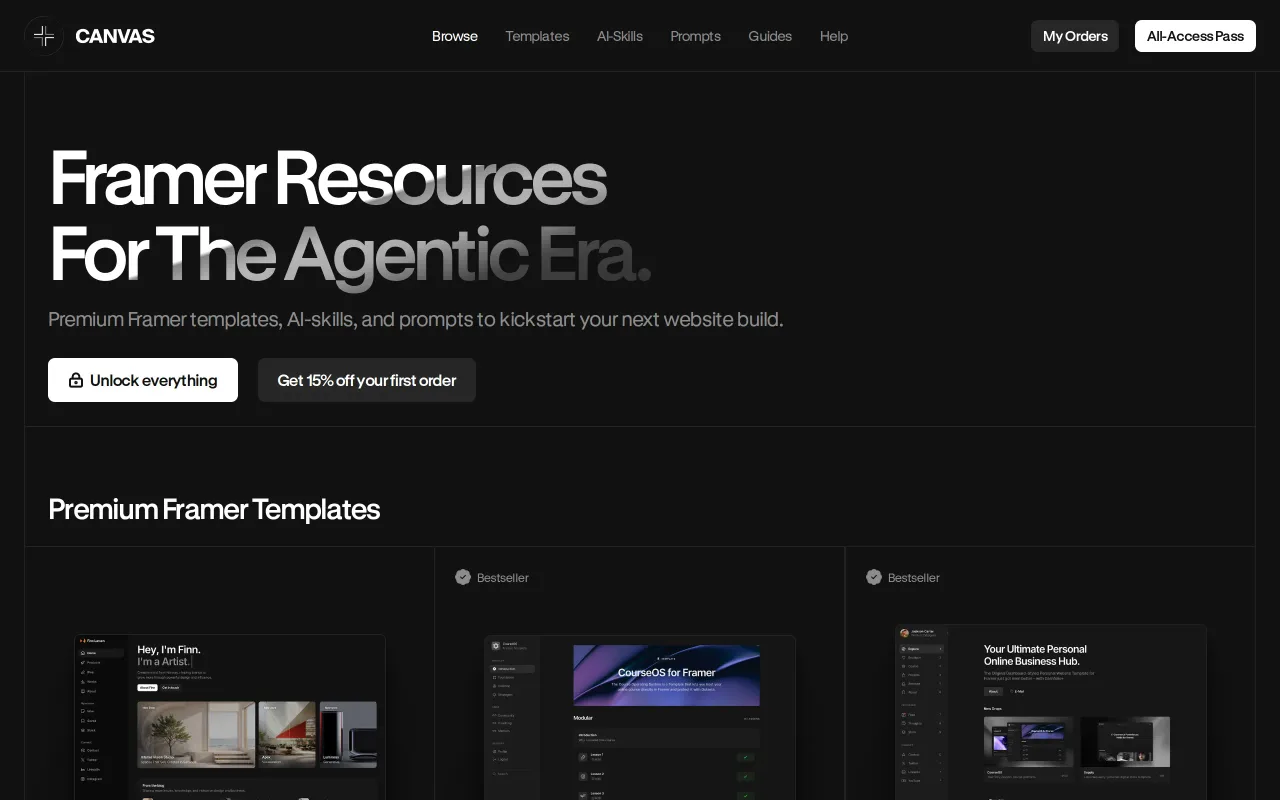The height and width of the screenshot is (800, 1280).
Task: Open the Ultimate Personal Online Business Hub thumbnail
Action: point(1051,712)
